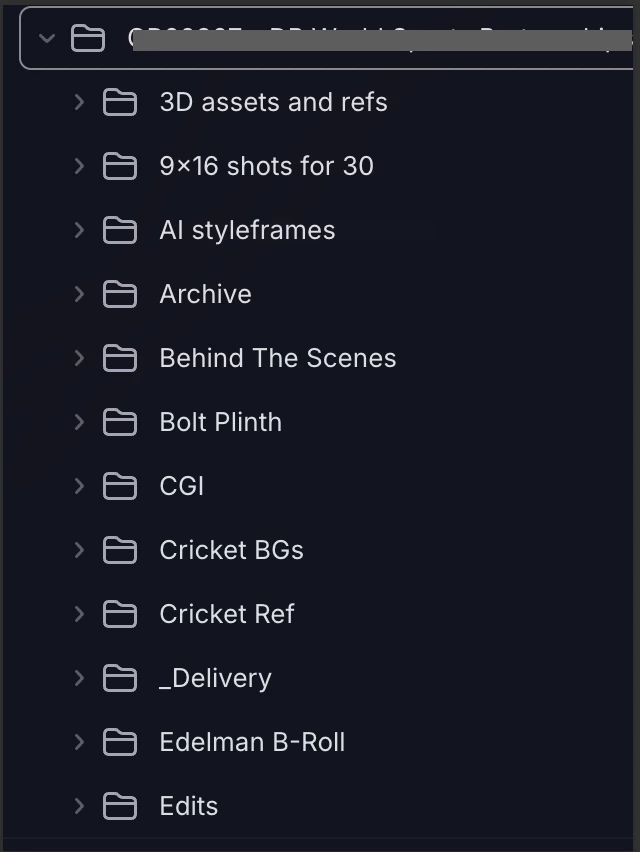Collapse the top-level project folder chevron
Screen dimensions: 640x852
(x=47, y=39)
